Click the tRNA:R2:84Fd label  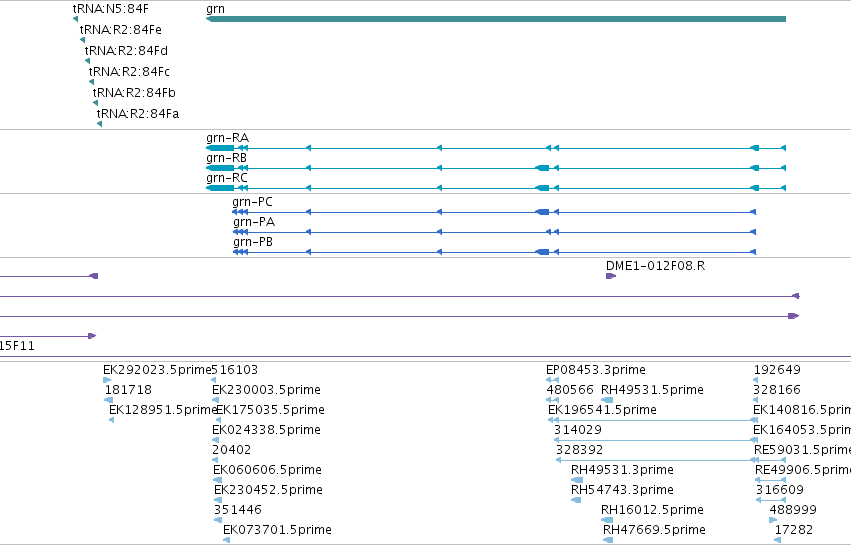coord(126,50)
